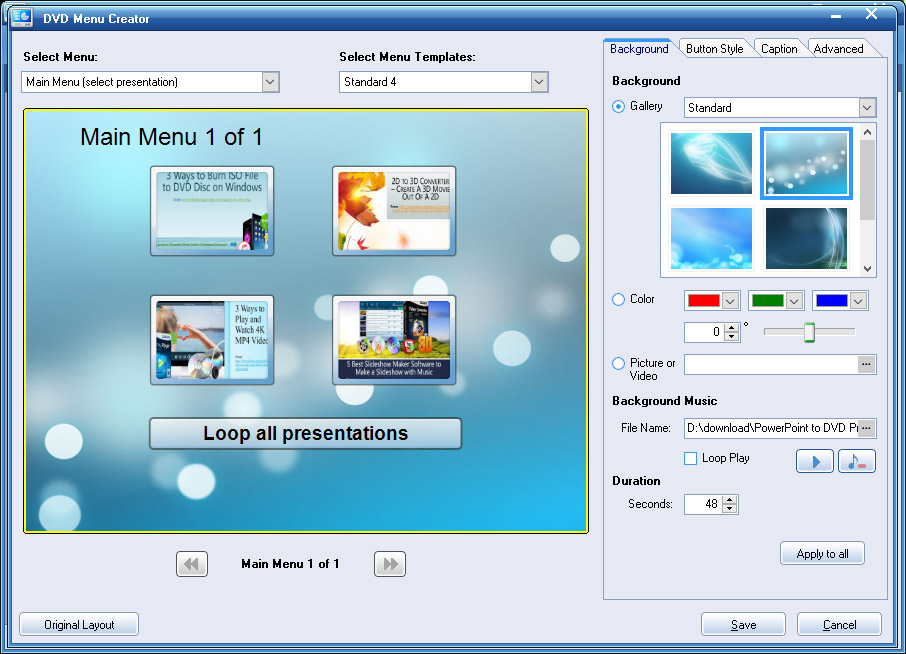Viewport: 906px width, 654px height.
Task: Select the Gallery radio button
Action: [x=619, y=107]
